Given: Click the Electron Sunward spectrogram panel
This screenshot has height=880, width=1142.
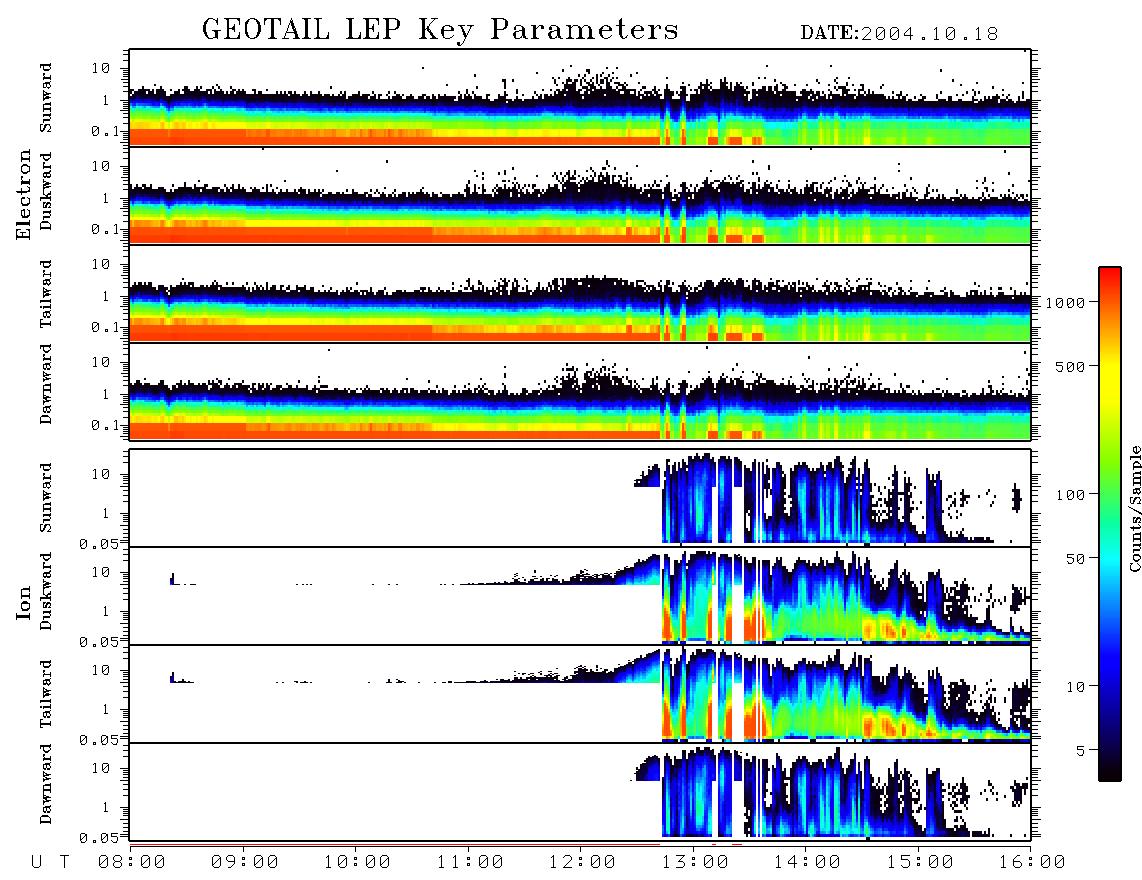Looking at the screenshot, I should point(580,98).
